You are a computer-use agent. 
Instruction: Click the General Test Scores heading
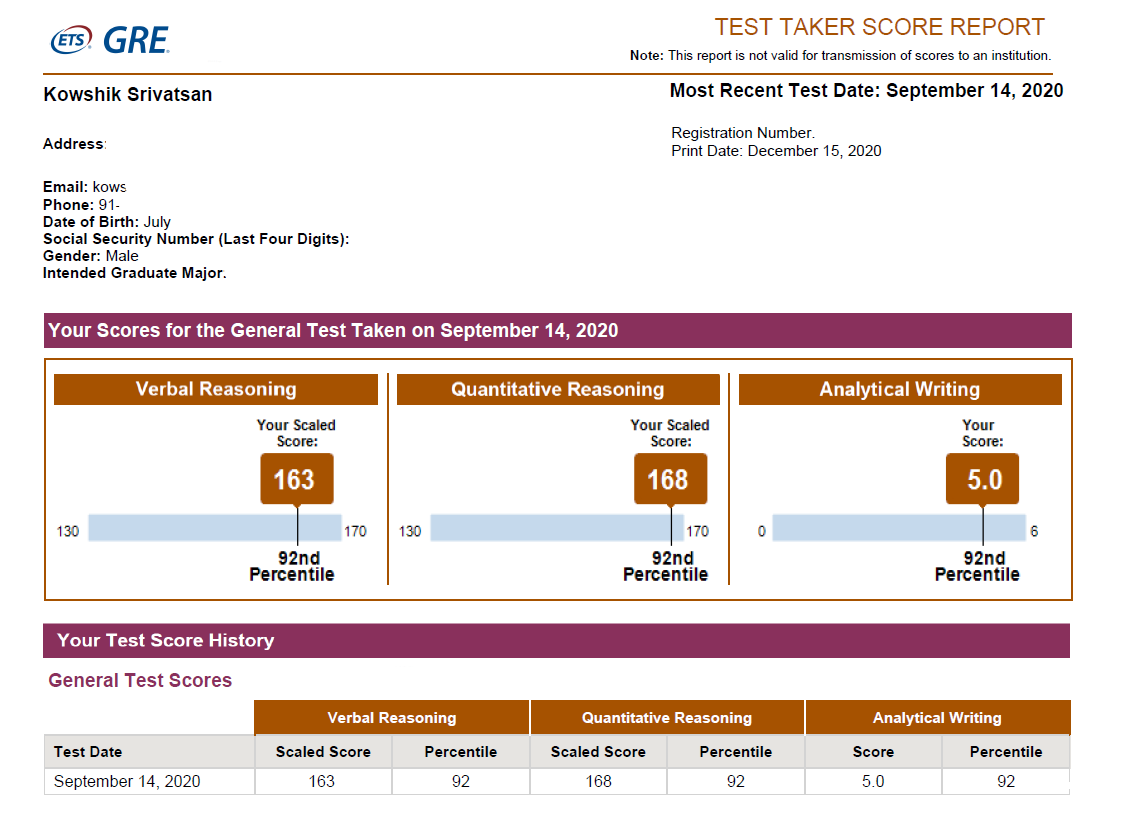[140, 681]
